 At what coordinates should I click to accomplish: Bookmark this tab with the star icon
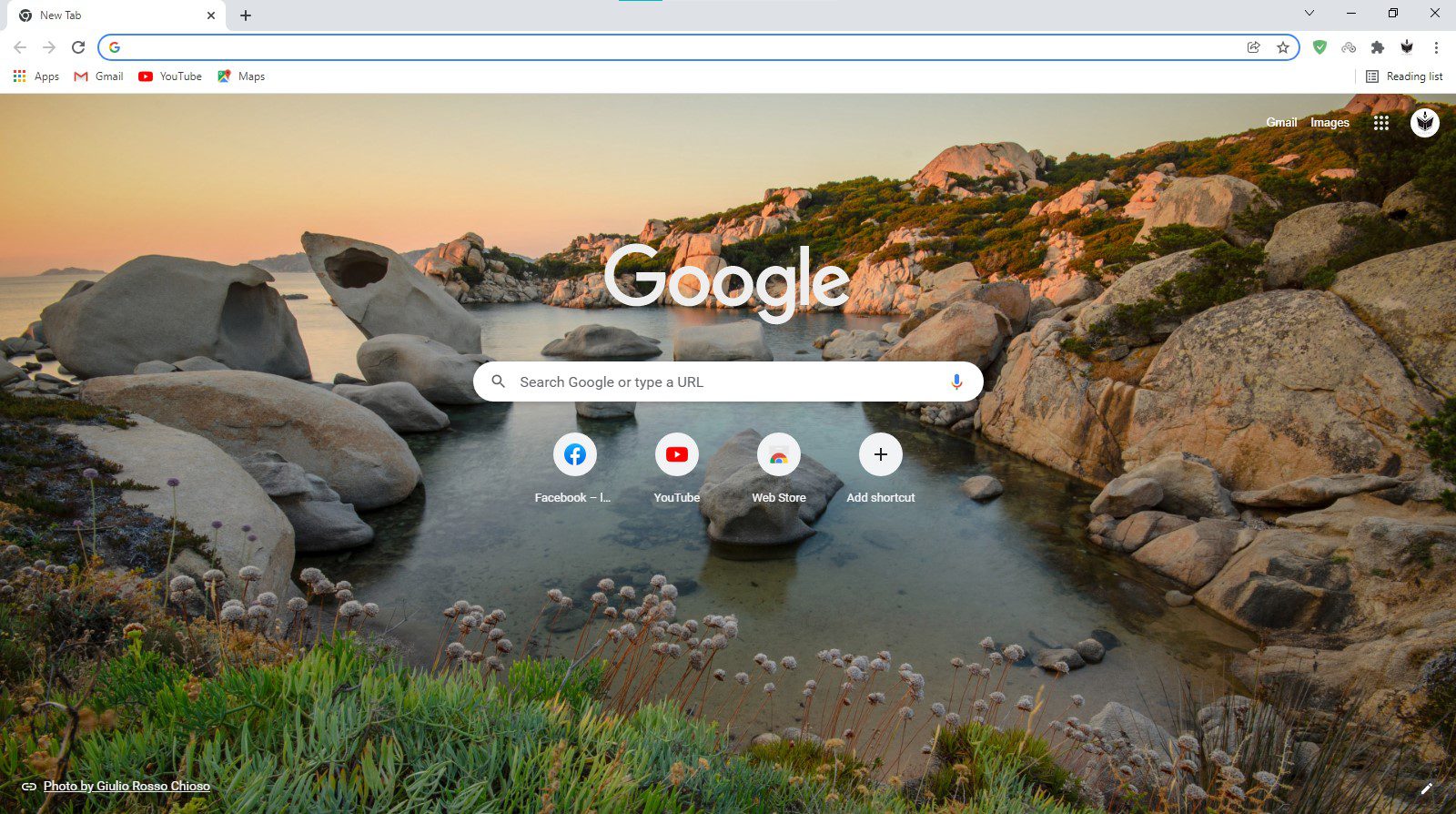1283,47
